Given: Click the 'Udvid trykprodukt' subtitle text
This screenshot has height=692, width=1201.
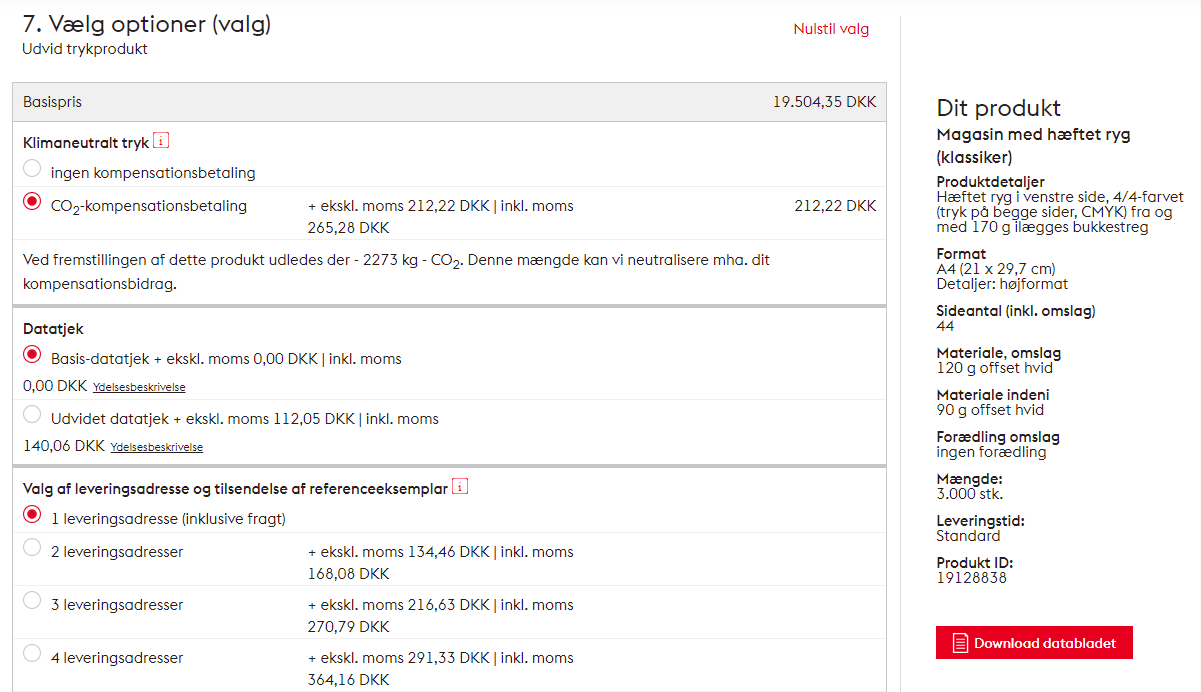Looking at the screenshot, I should click(85, 49).
